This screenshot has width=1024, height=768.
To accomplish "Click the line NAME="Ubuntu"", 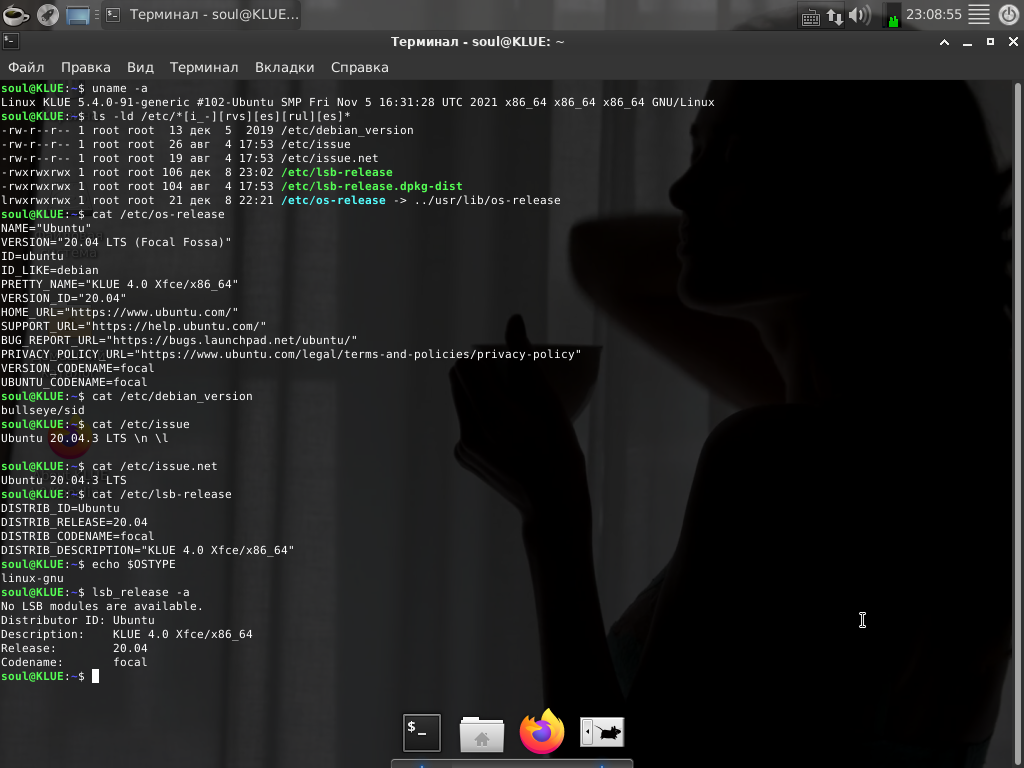I will point(46,229).
